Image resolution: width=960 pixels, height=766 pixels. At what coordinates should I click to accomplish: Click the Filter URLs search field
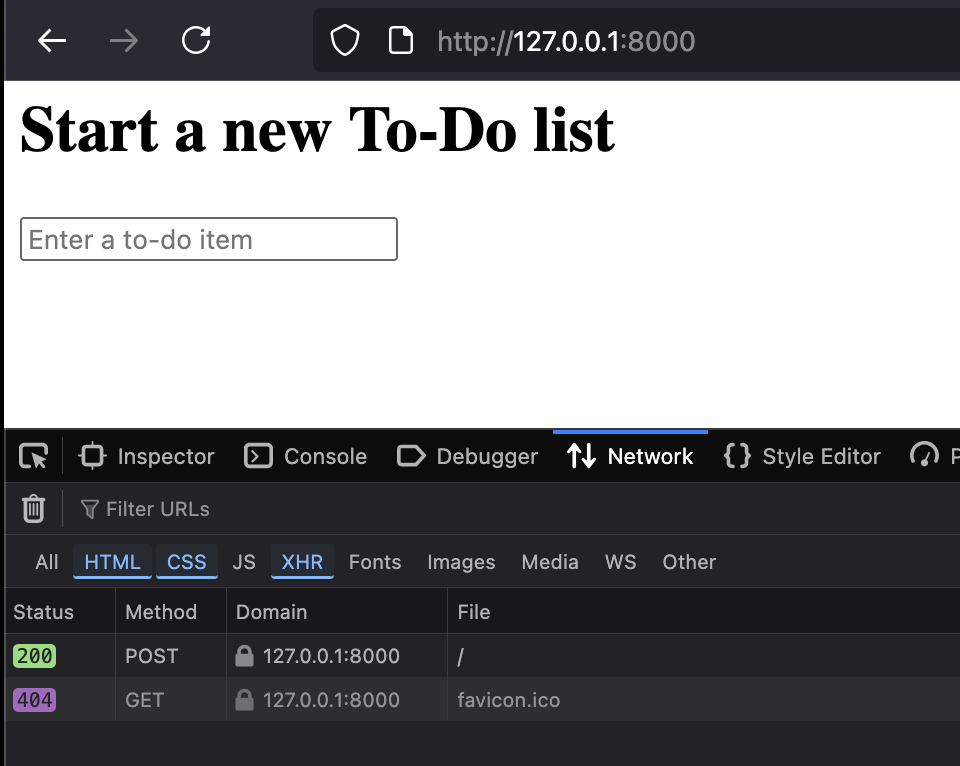point(145,509)
